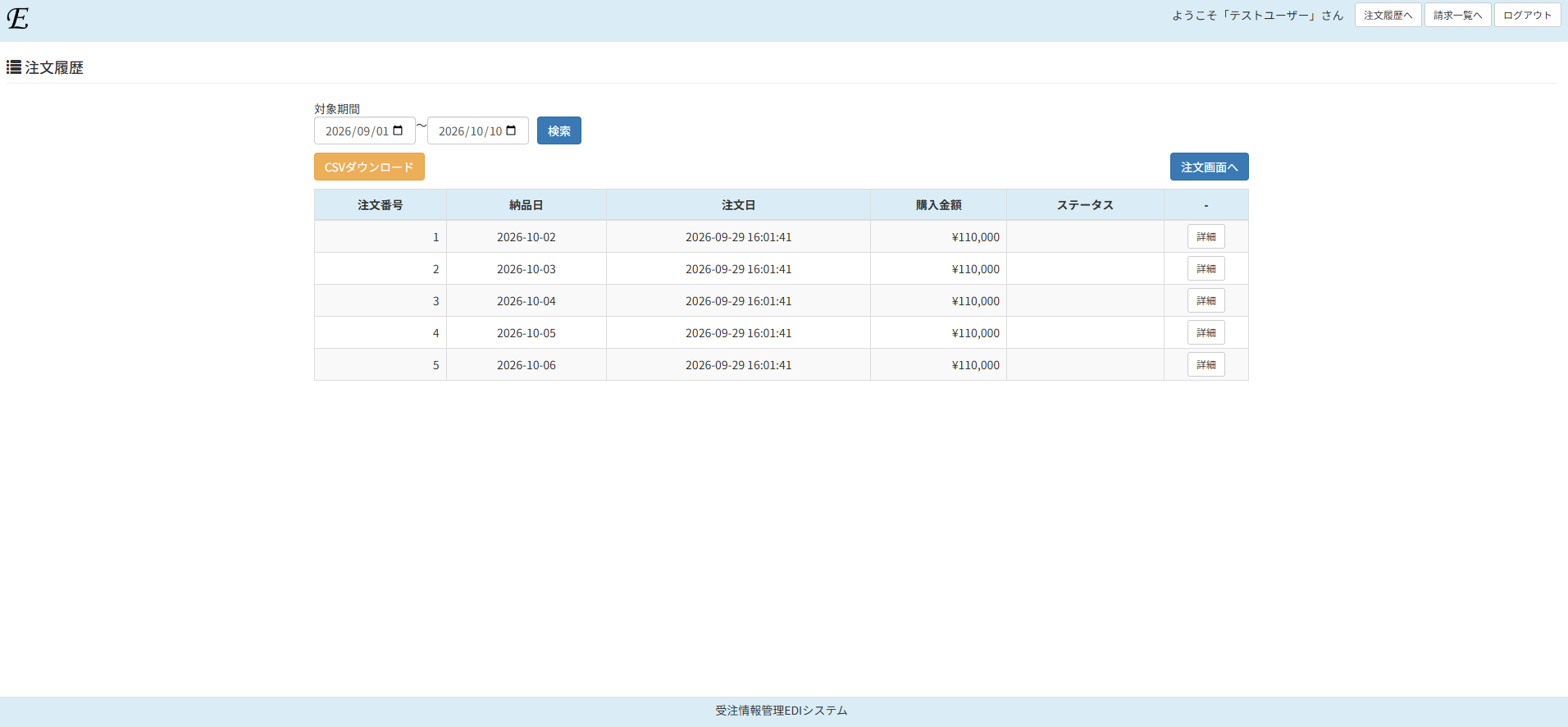
Task: Select delivery date cell 2026-10-04
Action: (x=526, y=301)
